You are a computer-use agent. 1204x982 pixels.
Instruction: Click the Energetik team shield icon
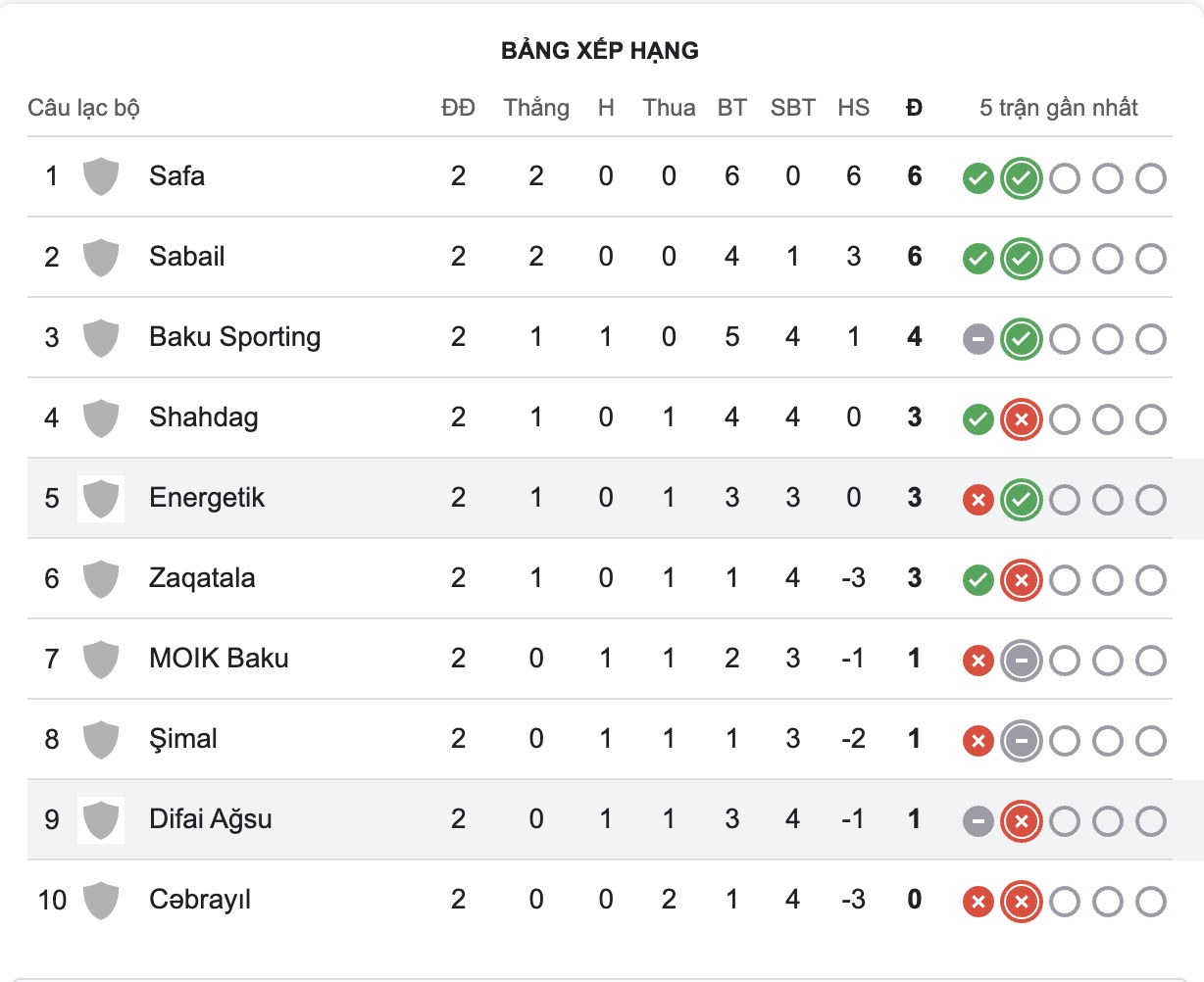(x=101, y=498)
